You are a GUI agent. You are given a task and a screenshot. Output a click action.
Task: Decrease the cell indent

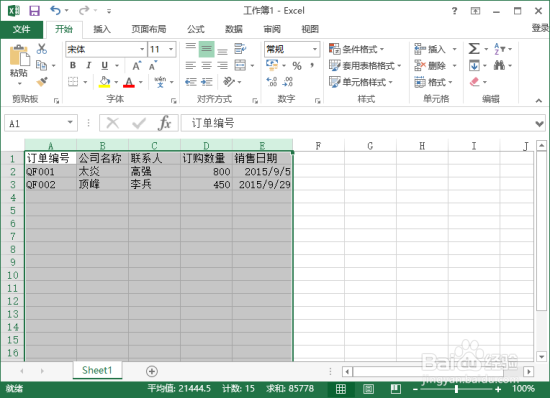(x=190, y=82)
